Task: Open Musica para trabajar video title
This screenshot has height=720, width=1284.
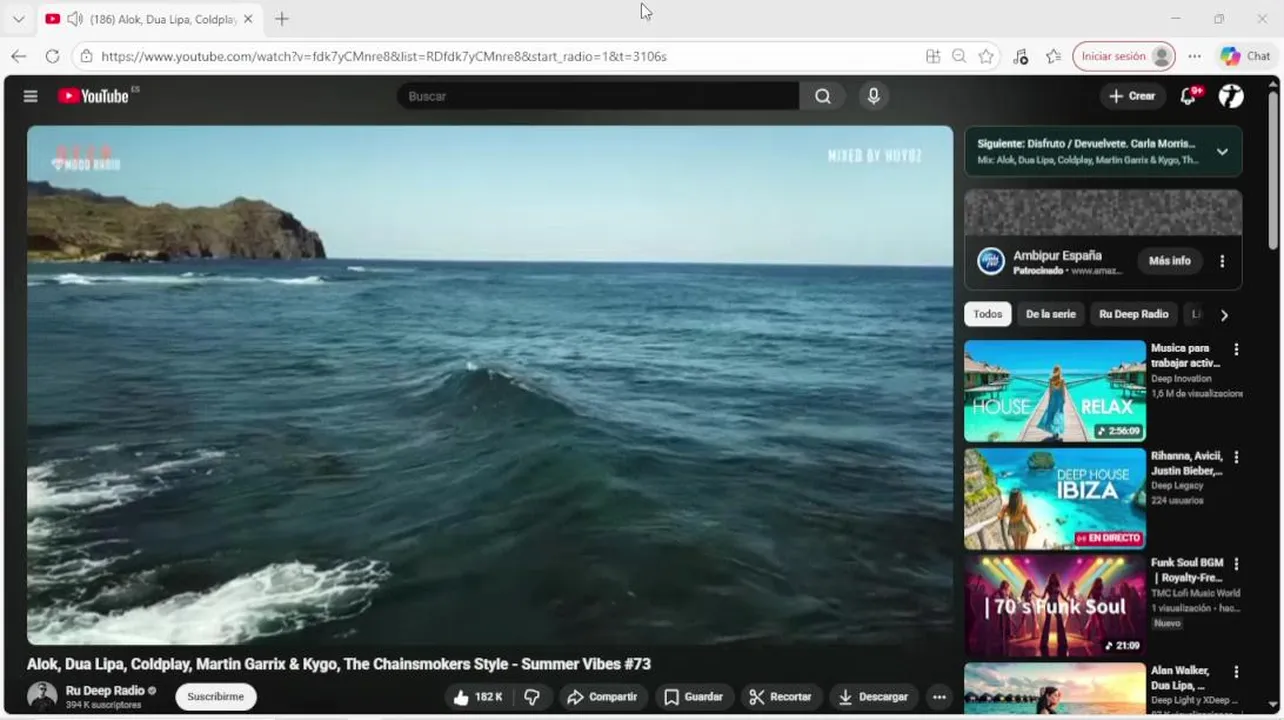Action: (1186, 356)
